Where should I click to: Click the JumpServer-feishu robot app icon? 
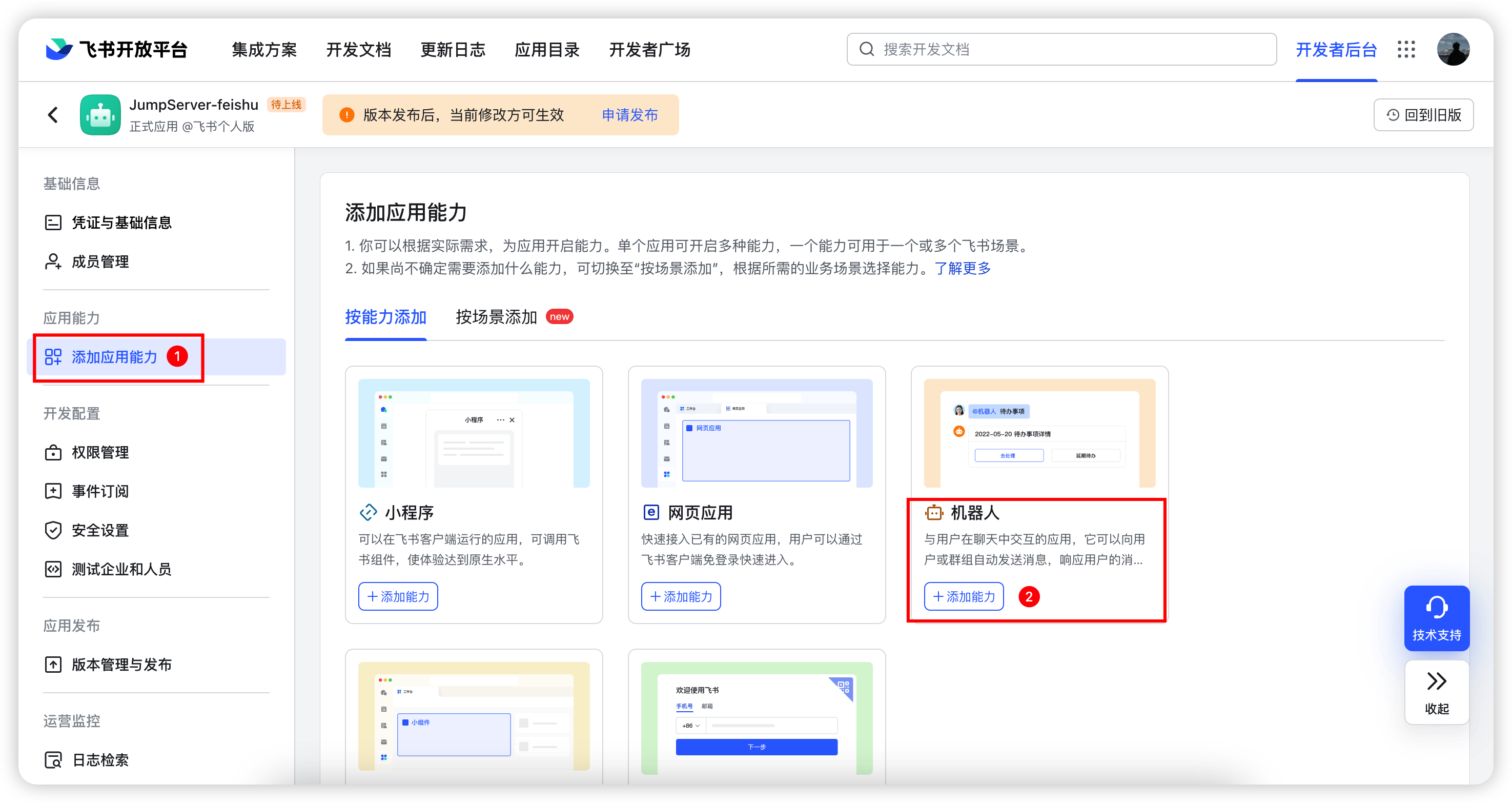[x=100, y=114]
